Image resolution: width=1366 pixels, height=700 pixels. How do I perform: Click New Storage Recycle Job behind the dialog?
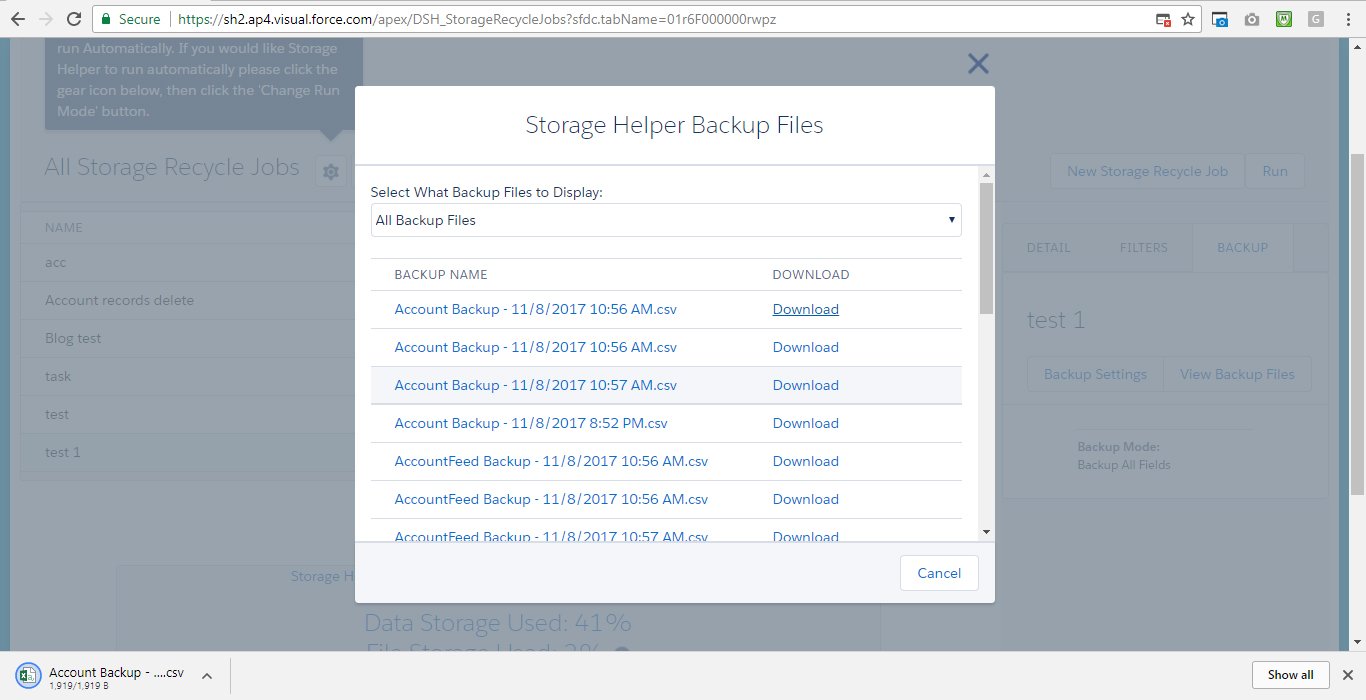click(x=1147, y=171)
